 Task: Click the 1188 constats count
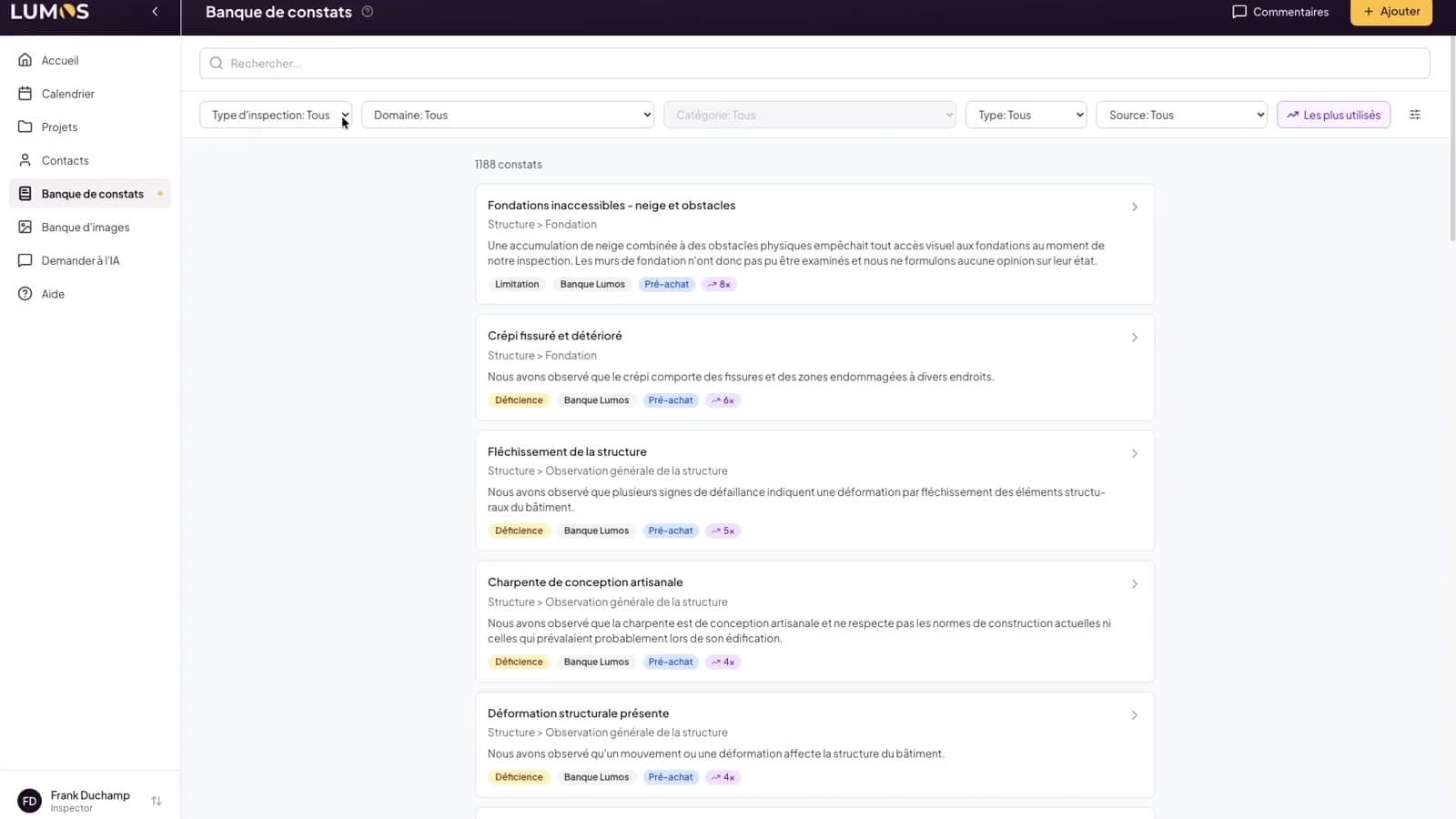(x=508, y=165)
